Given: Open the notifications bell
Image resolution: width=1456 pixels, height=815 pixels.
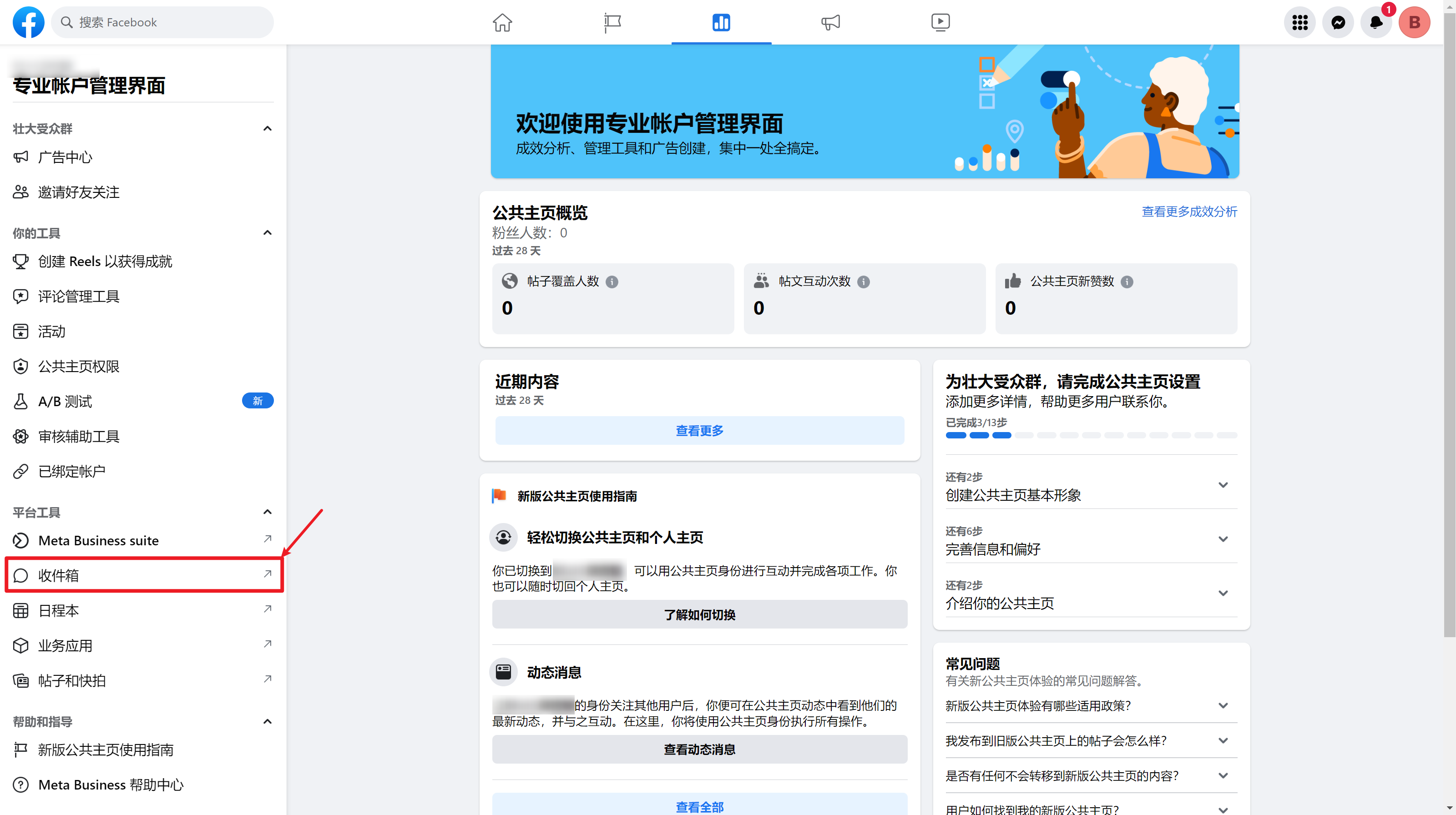Looking at the screenshot, I should coord(1376,22).
